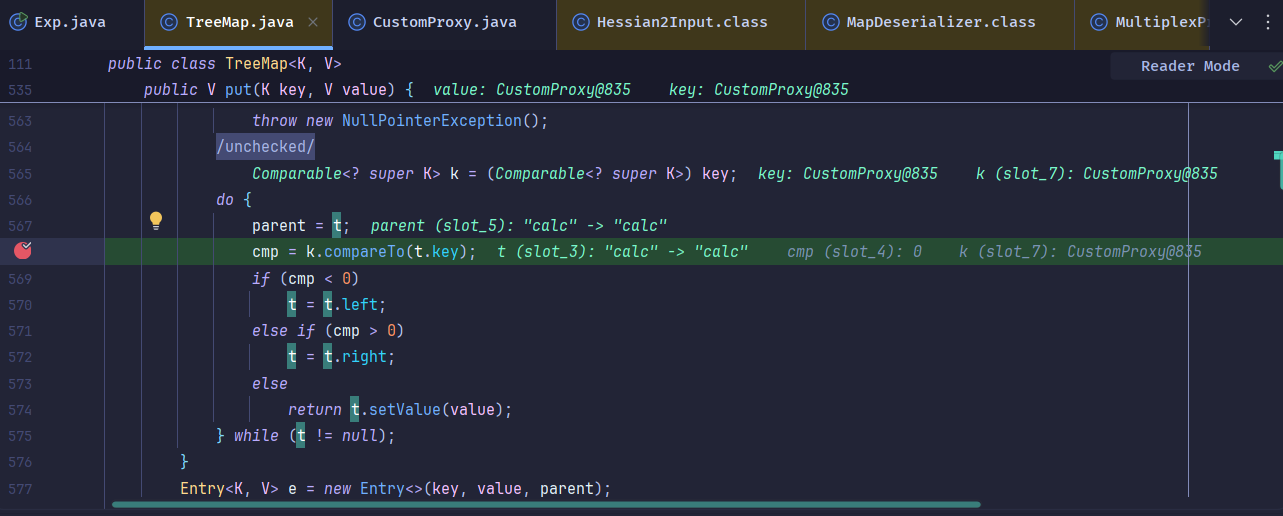Click the horizontal scrollbar at the bottom
1283x516 pixels.
545,505
